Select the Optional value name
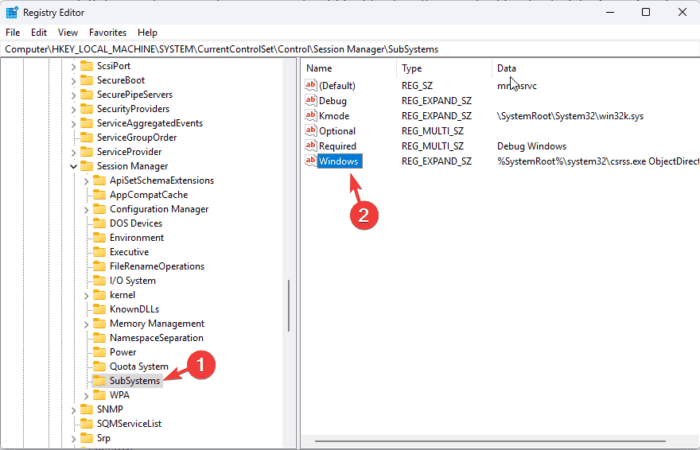Image resolution: width=700 pixels, height=450 pixels. tap(337, 131)
